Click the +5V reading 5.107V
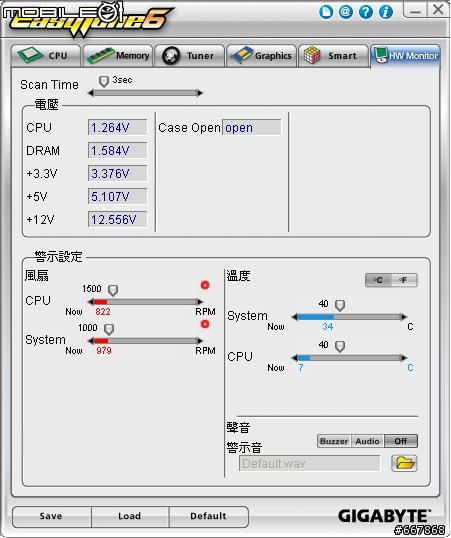The width and height of the screenshot is (451, 538). (x=117, y=196)
